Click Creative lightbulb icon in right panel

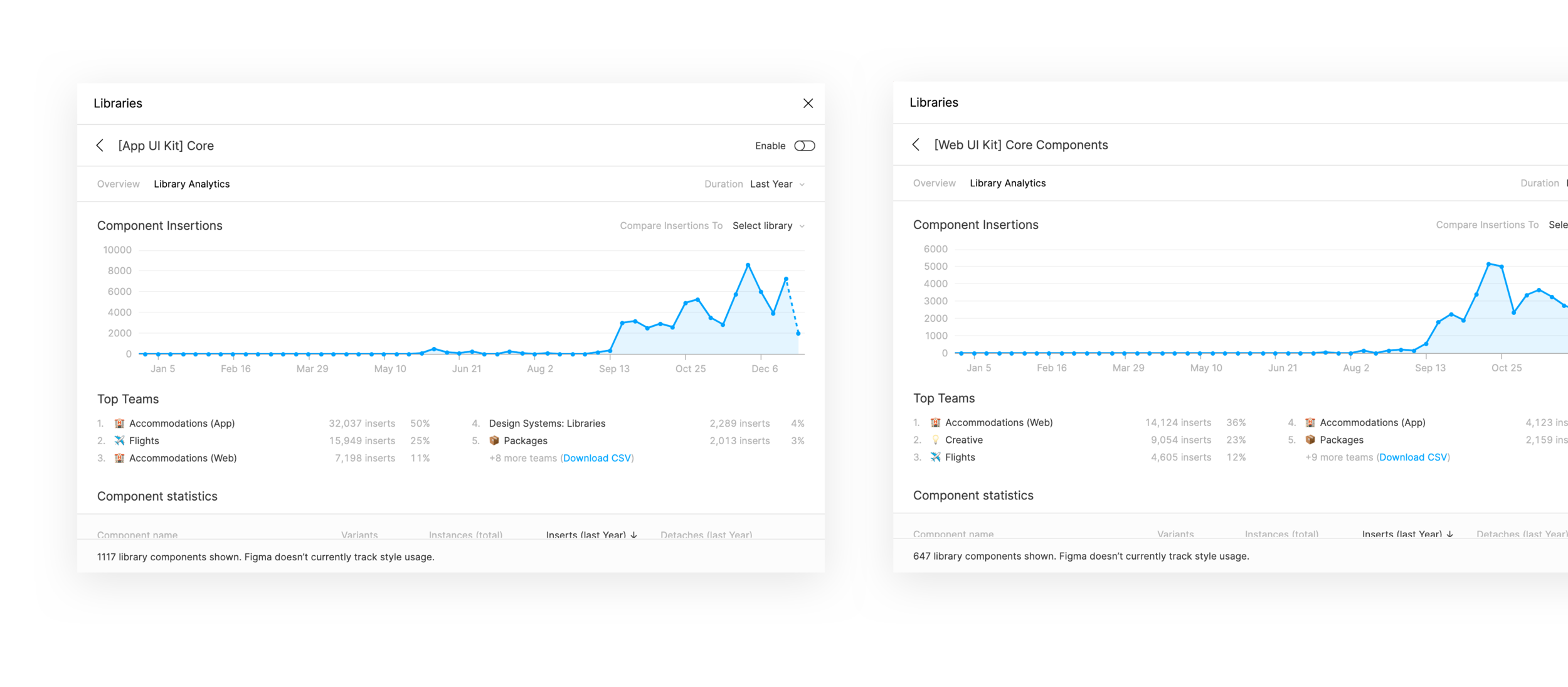935,440
